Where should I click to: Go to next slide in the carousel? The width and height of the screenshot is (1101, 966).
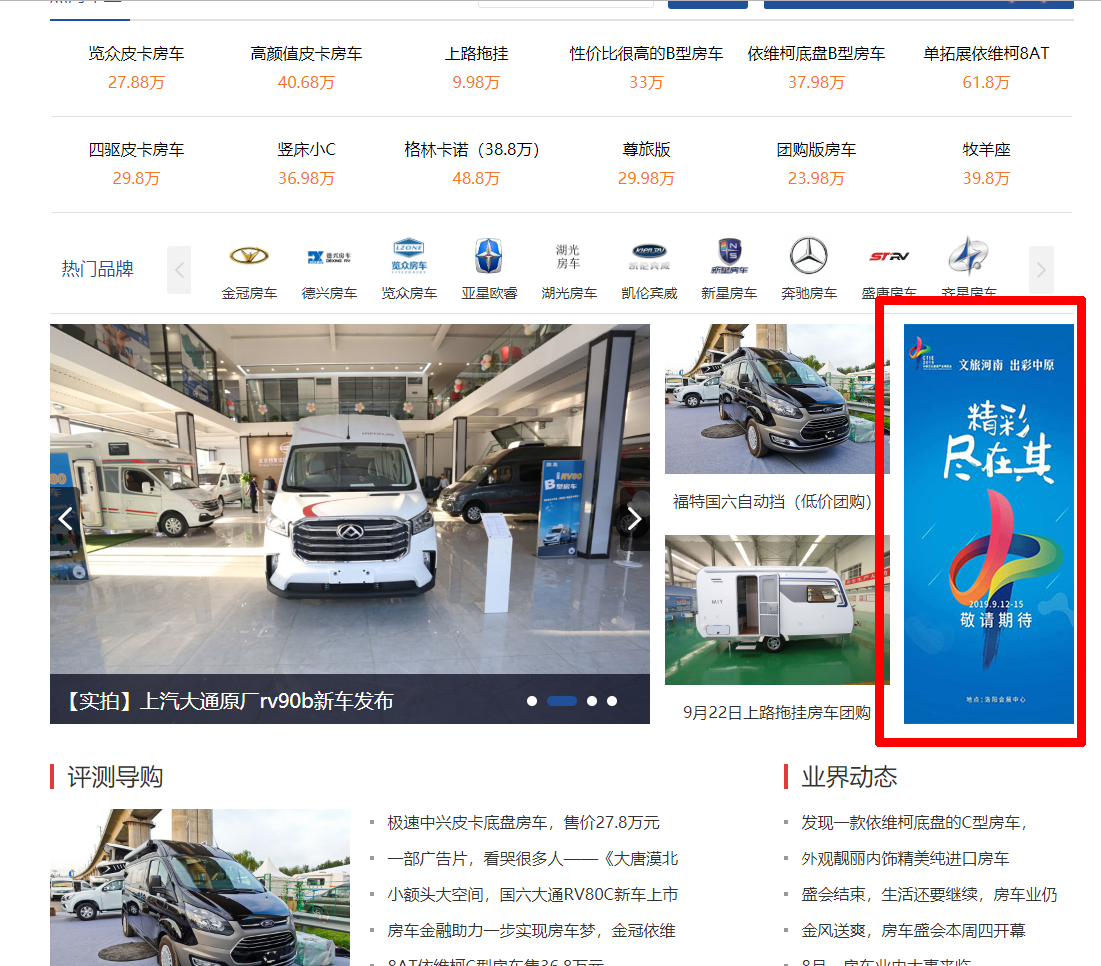[633, 518]
